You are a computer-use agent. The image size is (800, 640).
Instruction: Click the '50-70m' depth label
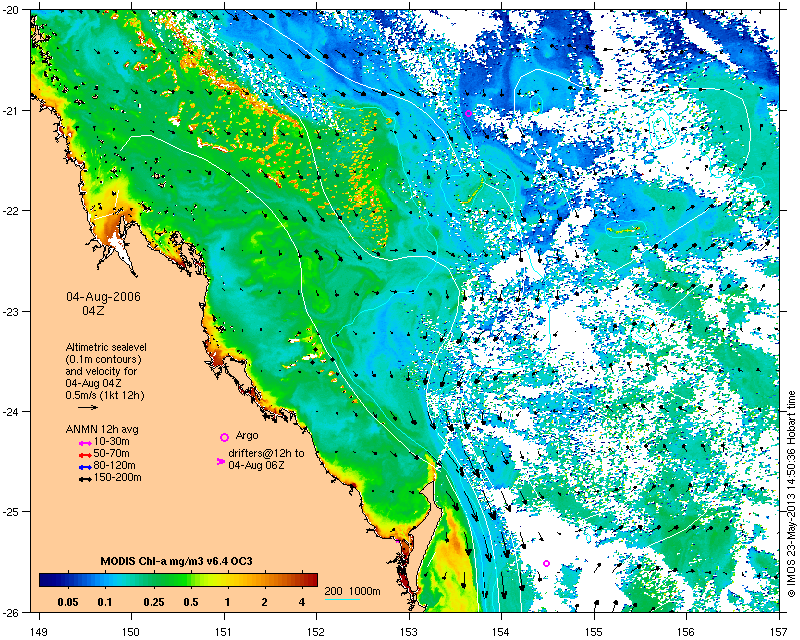[111, 454]
